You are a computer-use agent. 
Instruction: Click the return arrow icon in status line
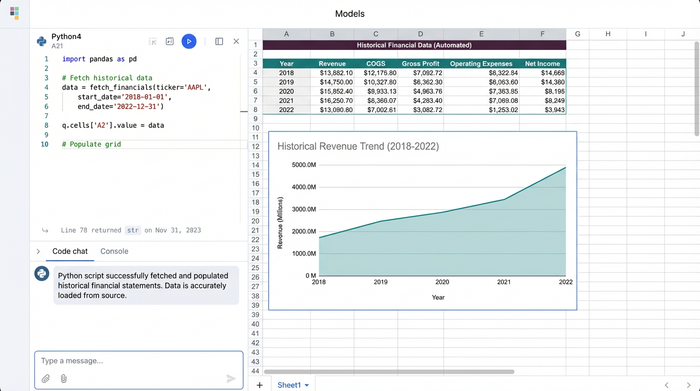pos(45,230)
